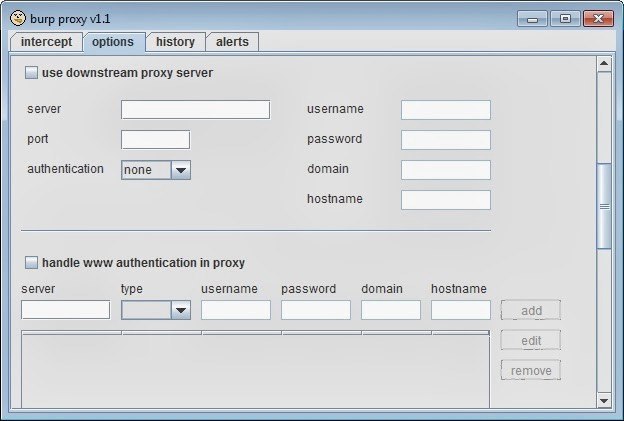Open the history tab
Screen dimensions: 624x421
pos(175,42)
